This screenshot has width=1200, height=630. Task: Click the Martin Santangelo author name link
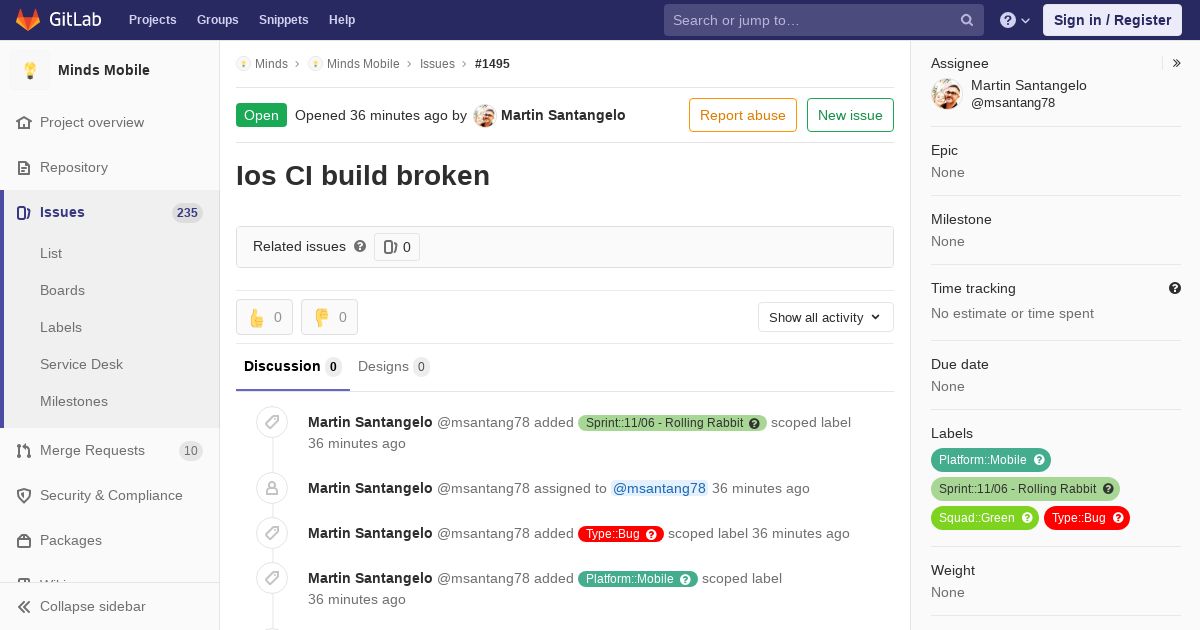pyautogui.click(x=563, y=115)
